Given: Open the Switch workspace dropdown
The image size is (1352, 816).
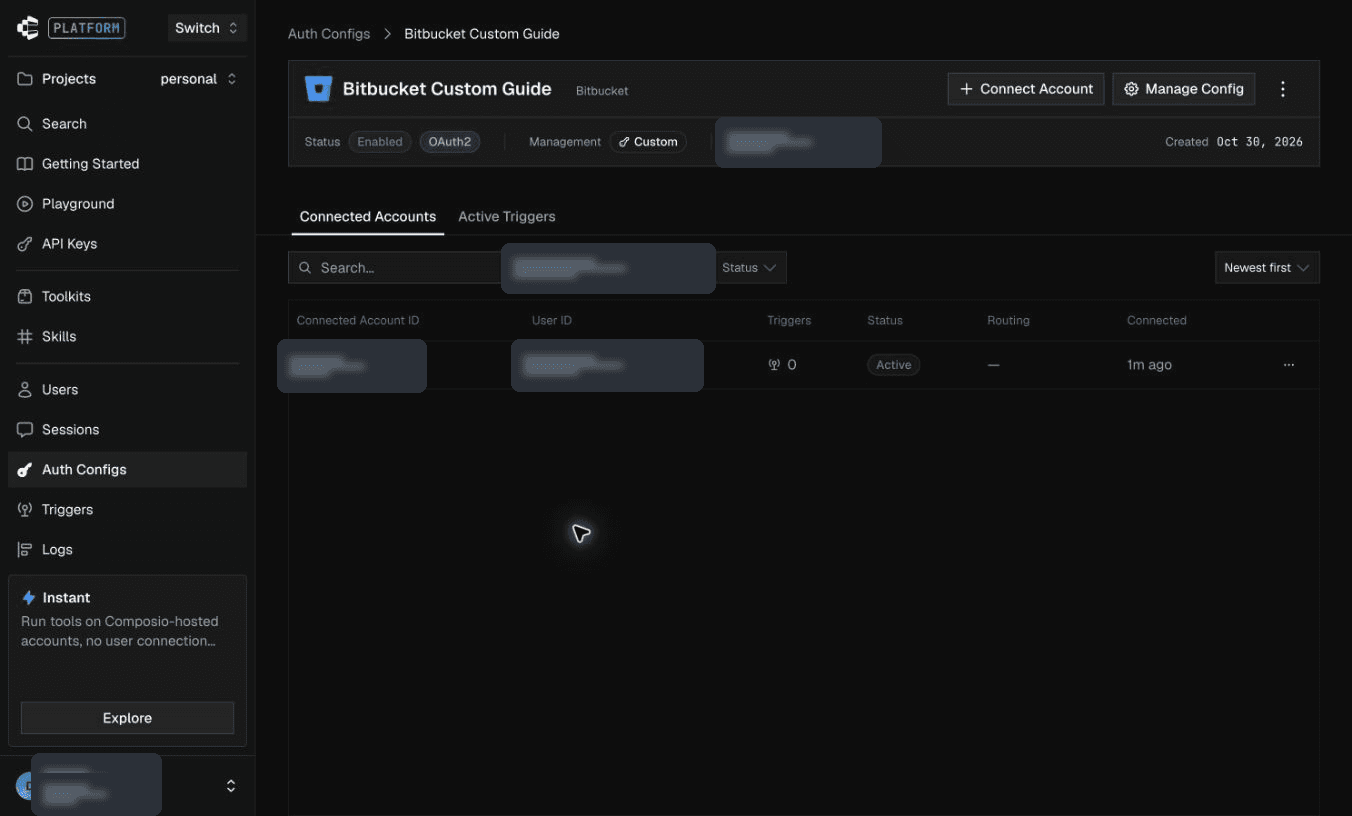Looking at the screenshot, I should coord(206,28).
